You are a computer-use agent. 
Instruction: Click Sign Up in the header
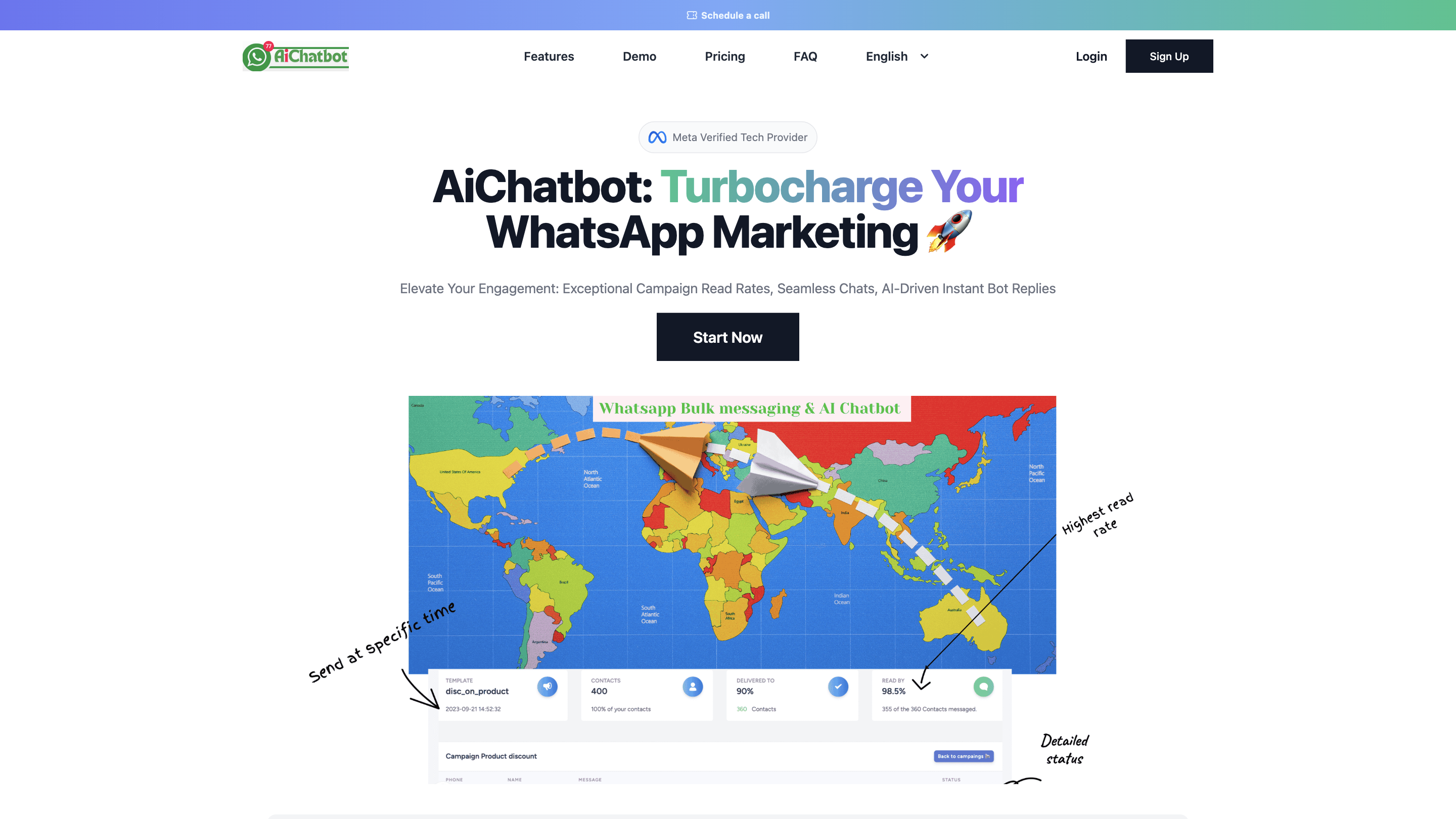pos(1169,56)
